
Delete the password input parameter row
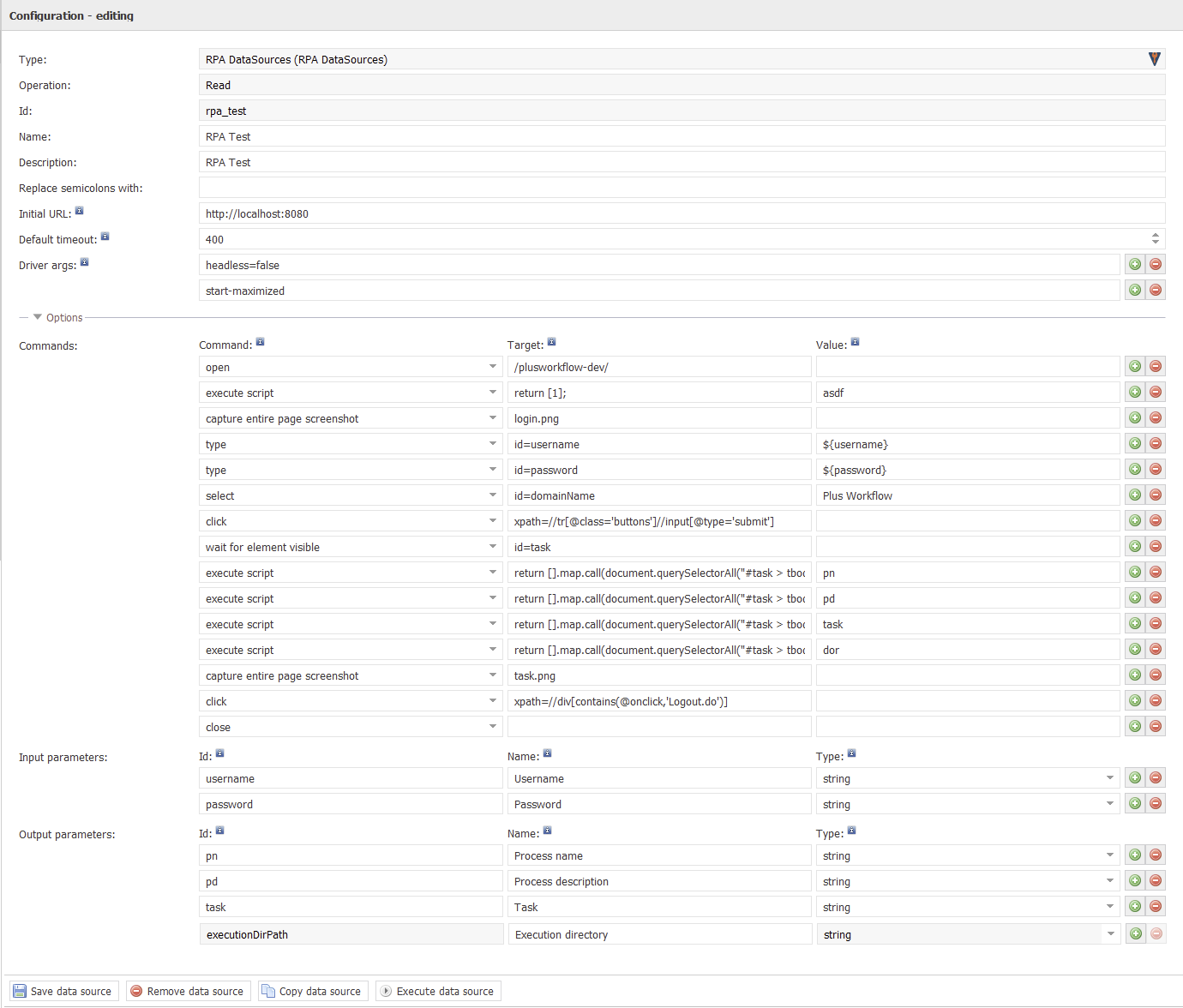(1155, 804)
